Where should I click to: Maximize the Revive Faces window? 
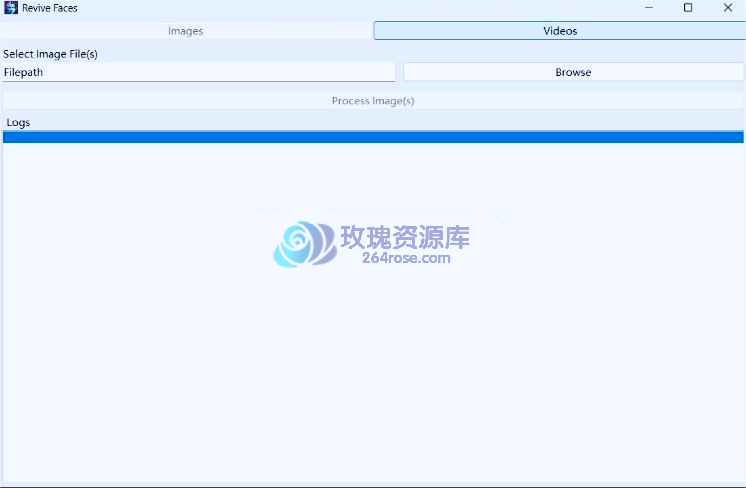click(x=688, y=8)
